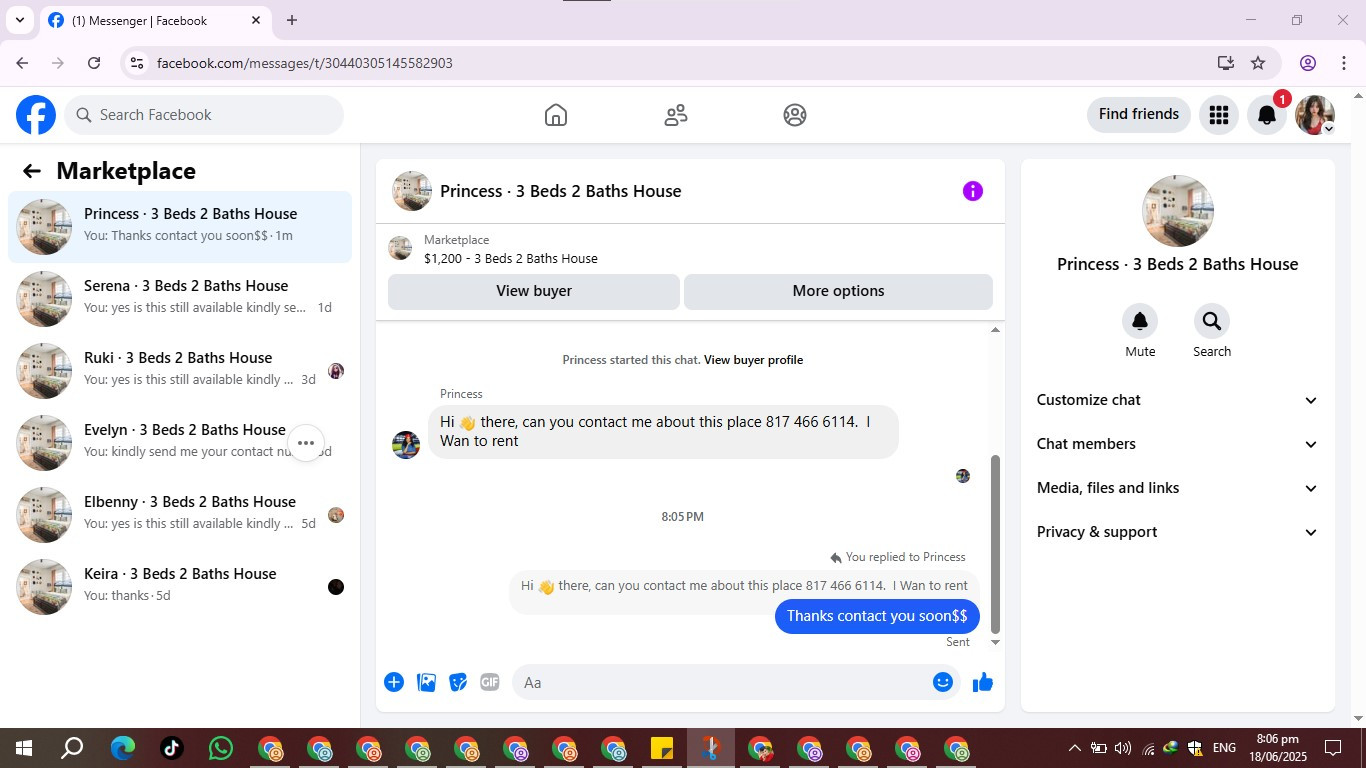The image size is (1366, 768).
Task: Expand the Chat members section
Action: (x=1178, y=444)
